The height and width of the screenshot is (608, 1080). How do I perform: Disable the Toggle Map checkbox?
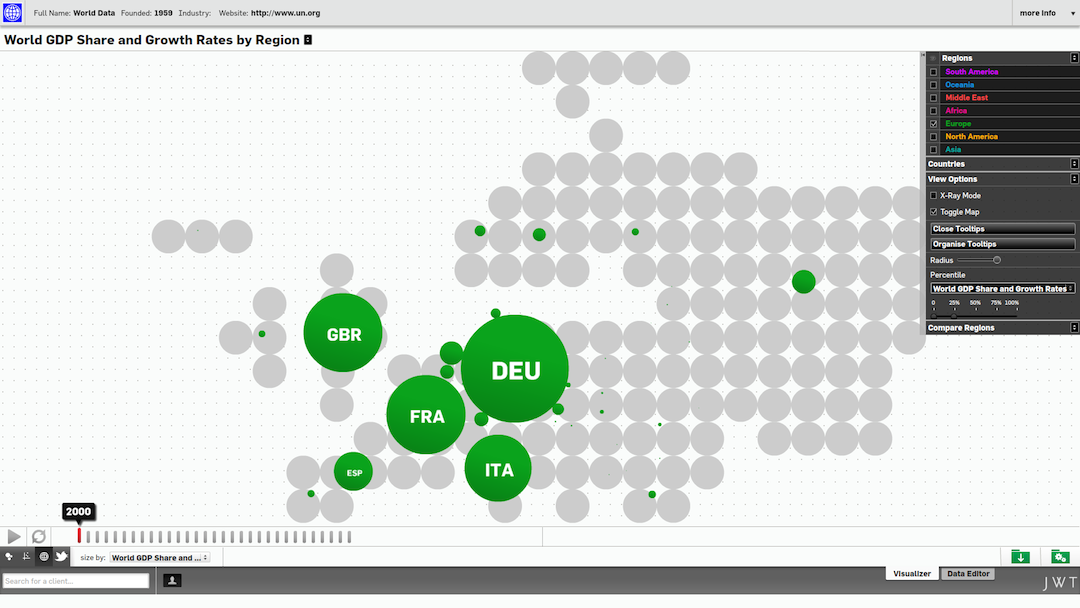pyautogui.click(x=934, y=212)
